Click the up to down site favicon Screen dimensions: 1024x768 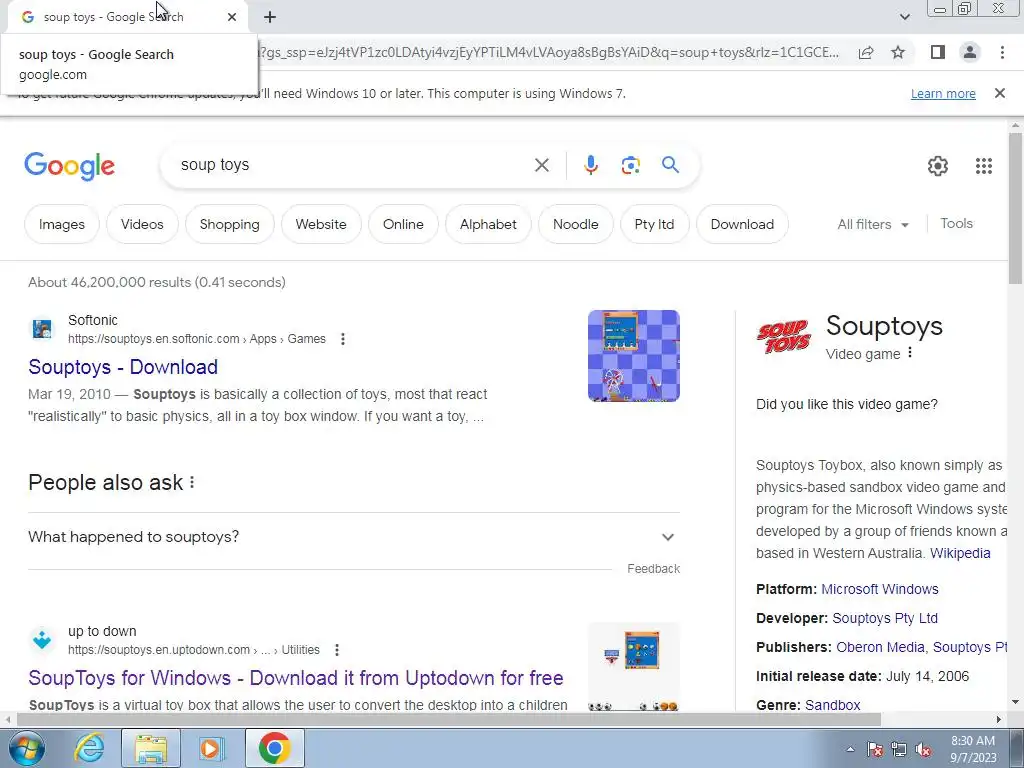[x=42, y=640]
